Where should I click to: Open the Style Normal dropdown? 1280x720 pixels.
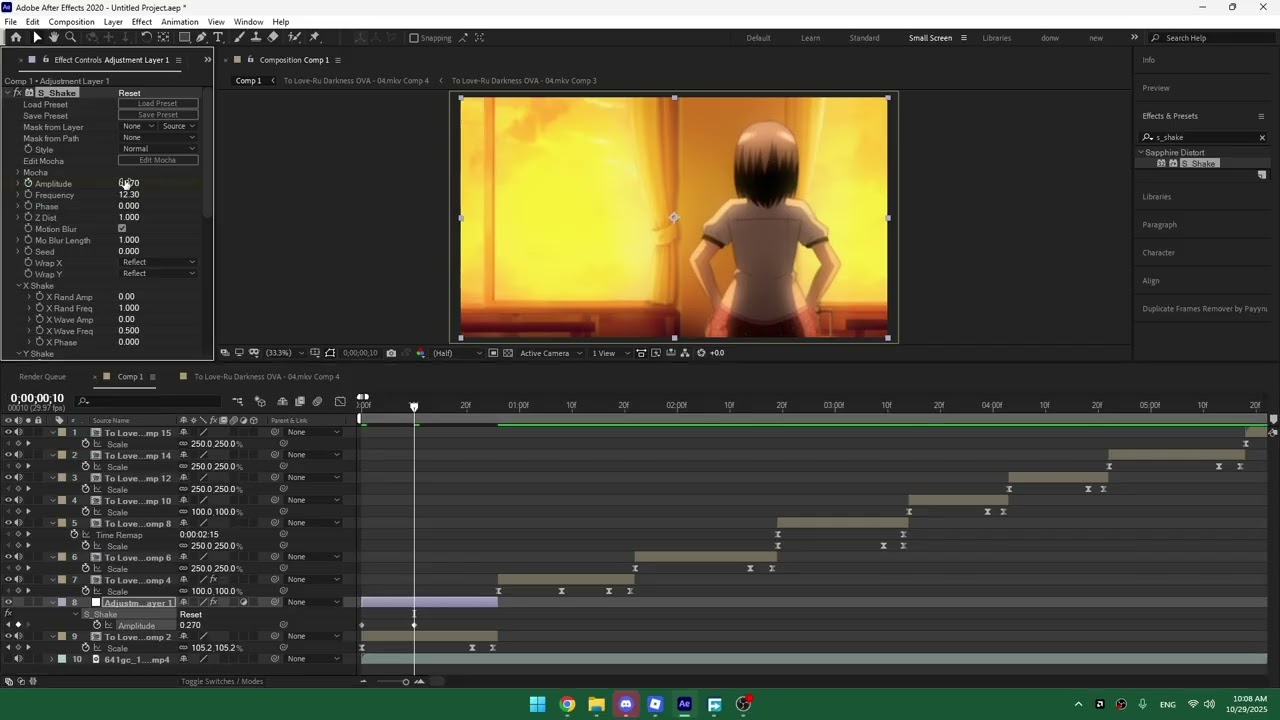point(159,149)
